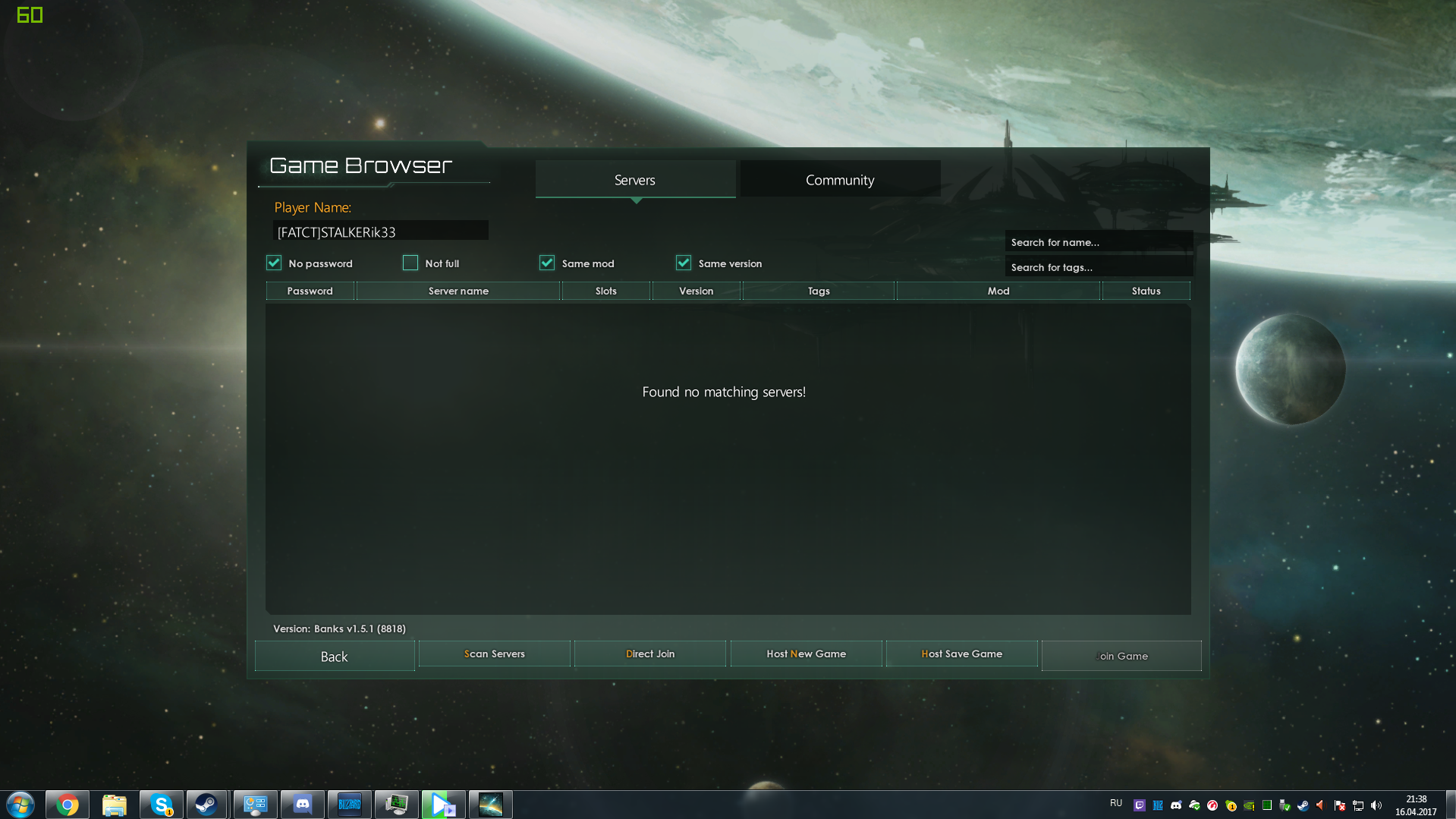Open the green play-arrow taskbar app
This screenshot has height=819, width=1456.
click(x=444, y=805)
